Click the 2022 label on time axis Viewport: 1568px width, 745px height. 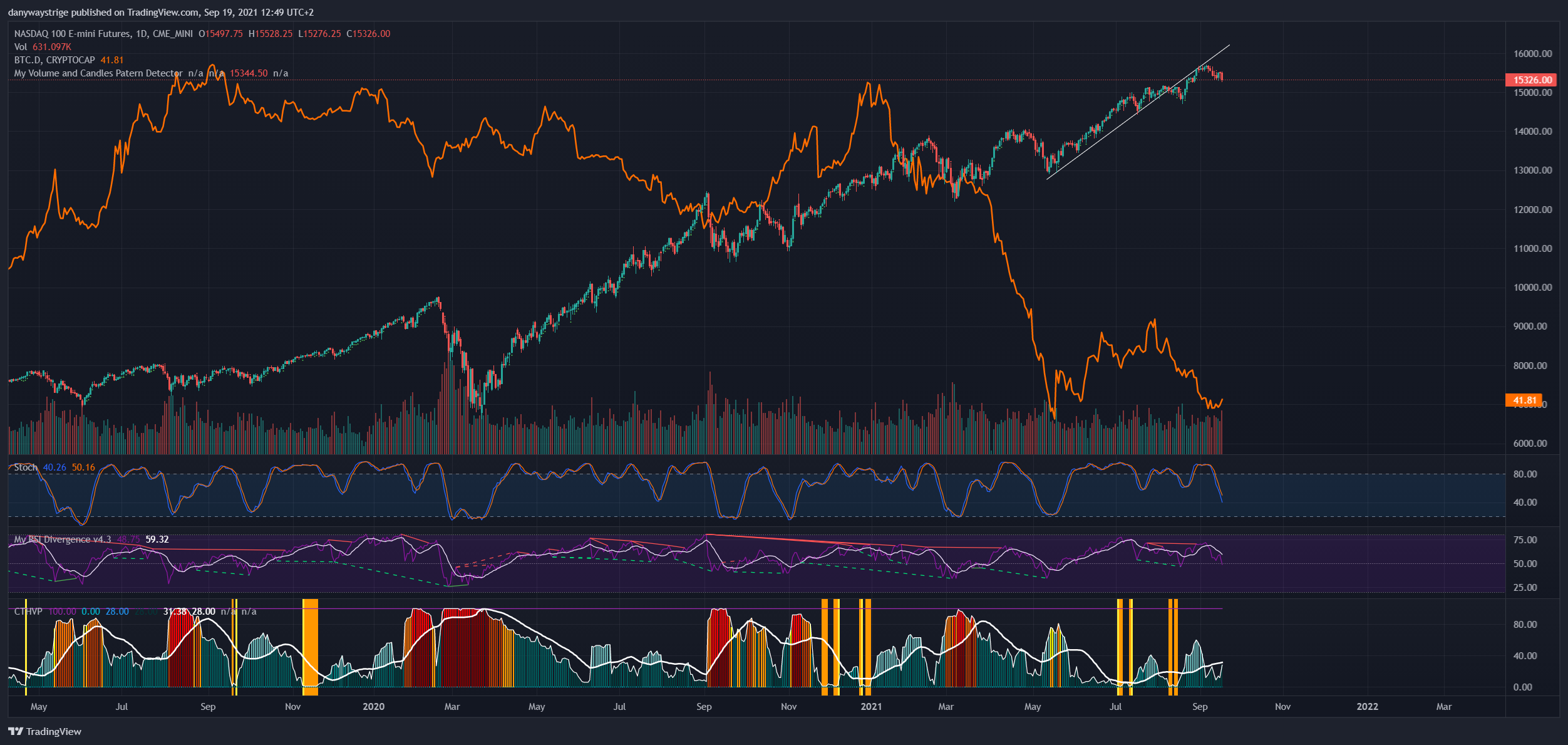click(x=1367, y=707)
